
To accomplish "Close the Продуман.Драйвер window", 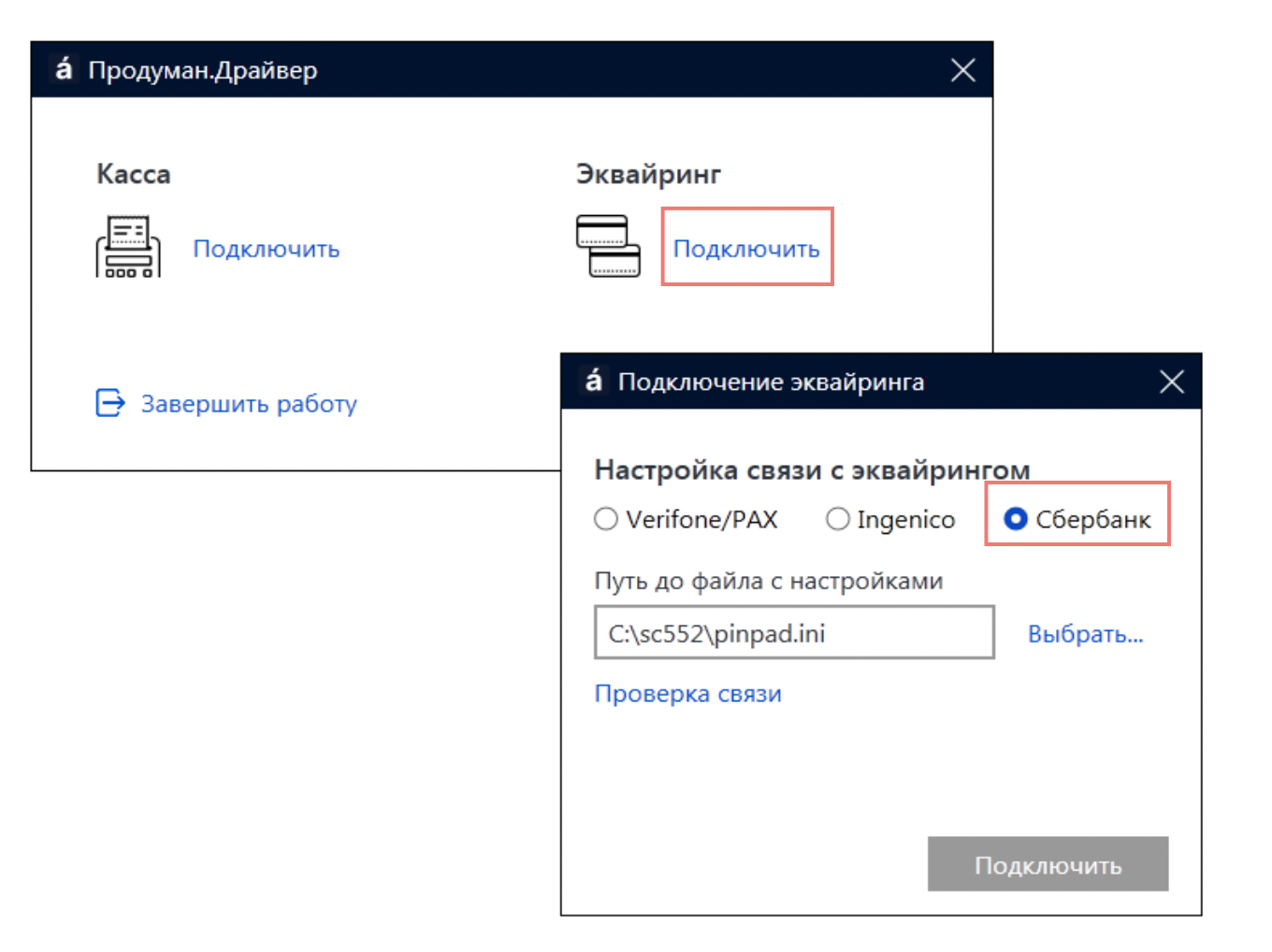I will 962,70.
